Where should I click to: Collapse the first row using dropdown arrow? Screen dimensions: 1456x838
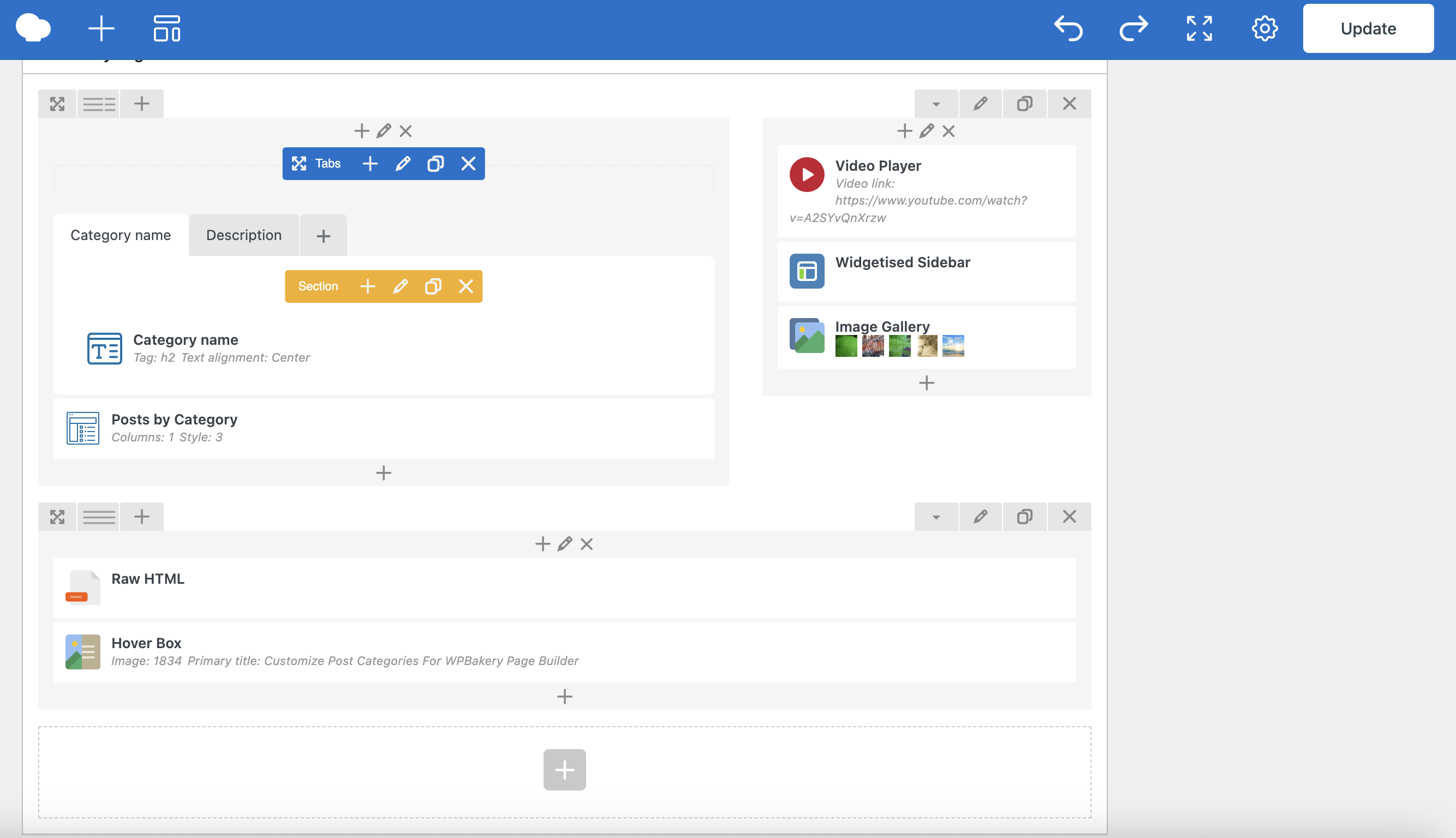936,104
